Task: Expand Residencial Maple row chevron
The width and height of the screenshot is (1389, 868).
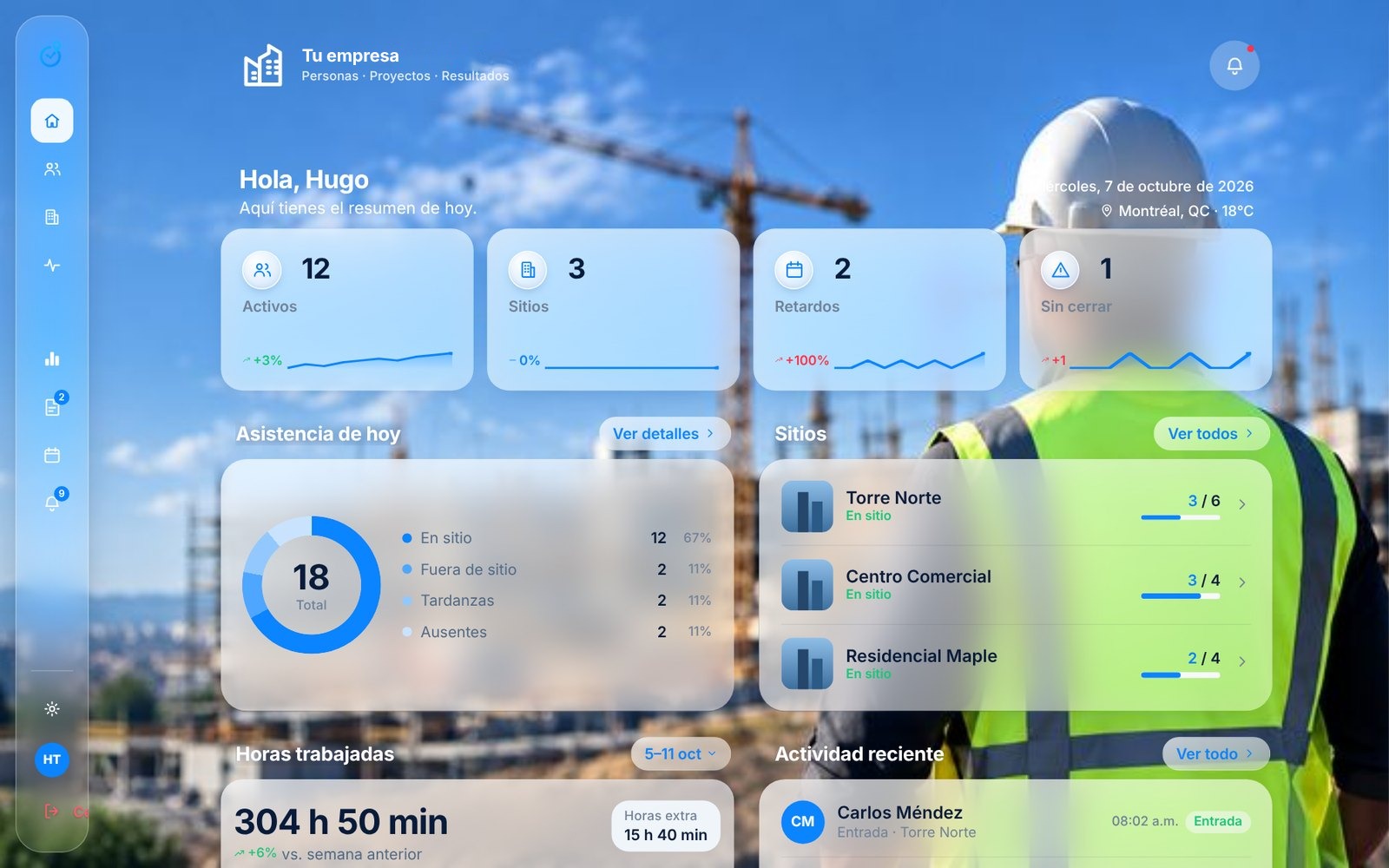Action: click(1242, 661)
